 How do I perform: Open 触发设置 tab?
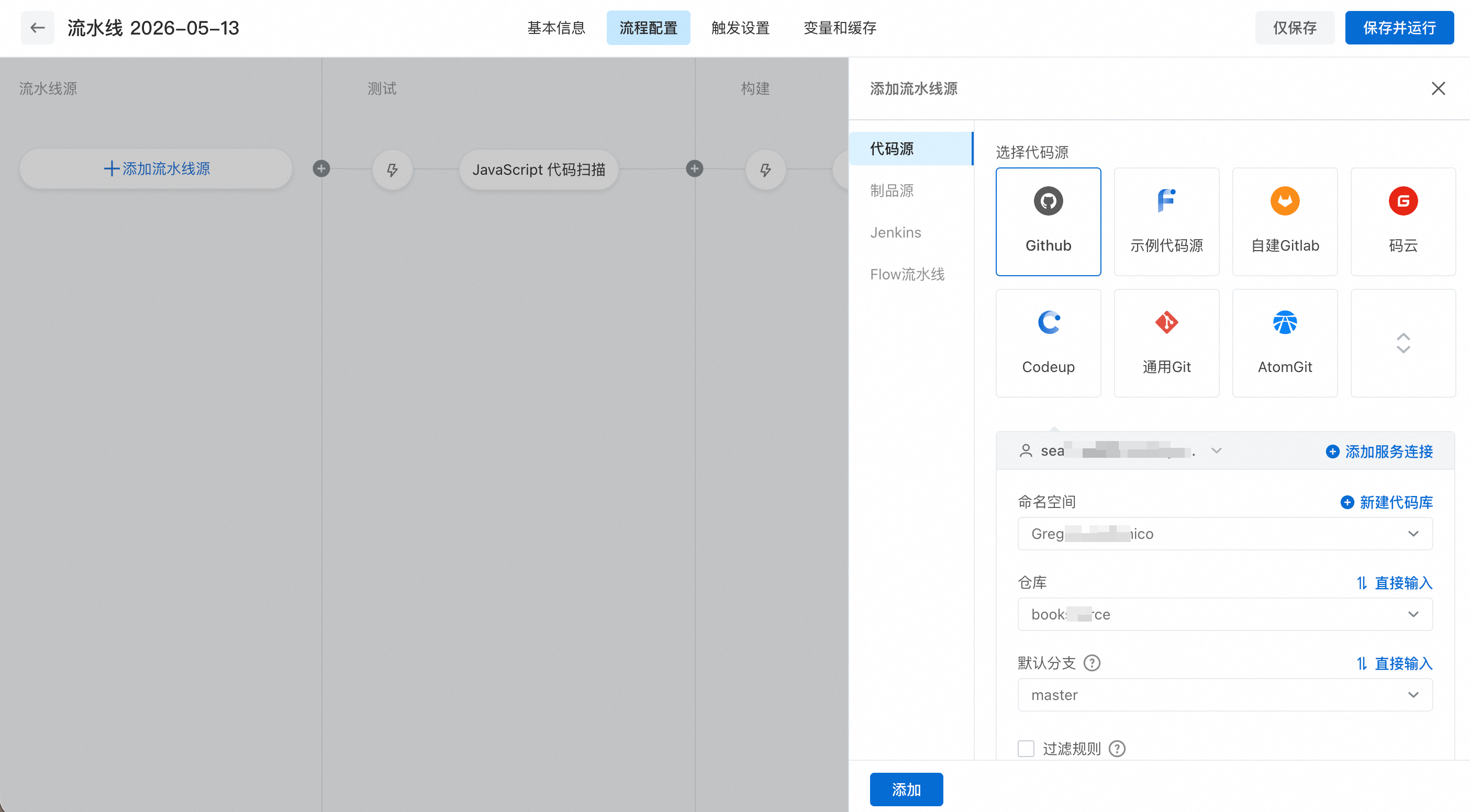(x=740, y=27)
